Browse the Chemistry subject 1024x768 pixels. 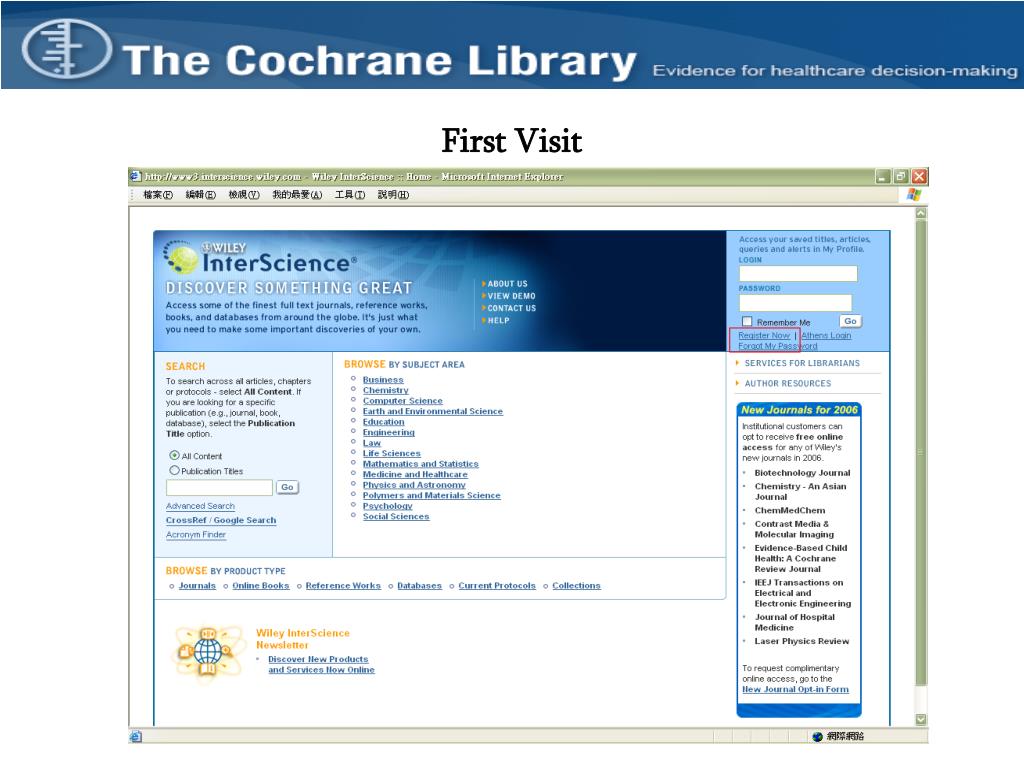[385, 391]
